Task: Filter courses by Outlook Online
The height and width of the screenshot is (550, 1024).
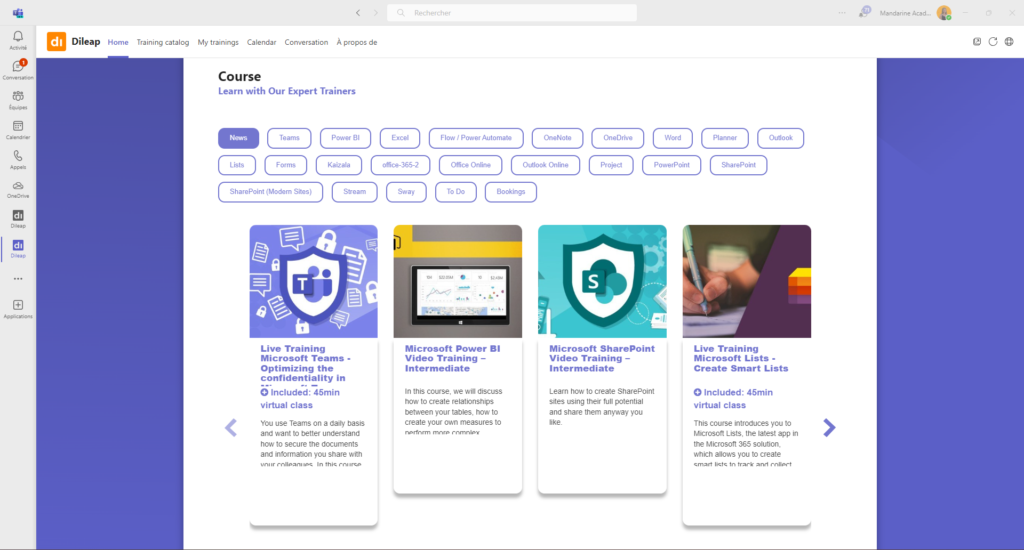Action: pyautogui.click(x=545, y=165)
